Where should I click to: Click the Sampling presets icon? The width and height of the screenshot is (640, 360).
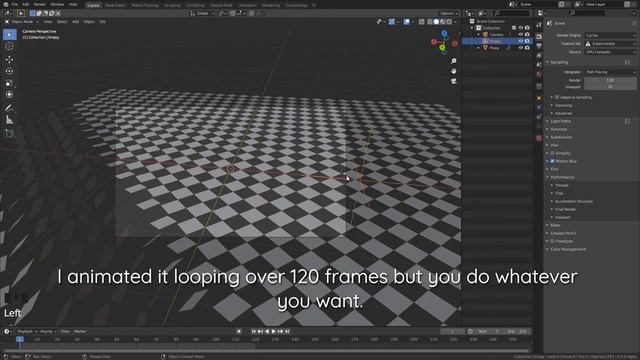click(627, 62)
